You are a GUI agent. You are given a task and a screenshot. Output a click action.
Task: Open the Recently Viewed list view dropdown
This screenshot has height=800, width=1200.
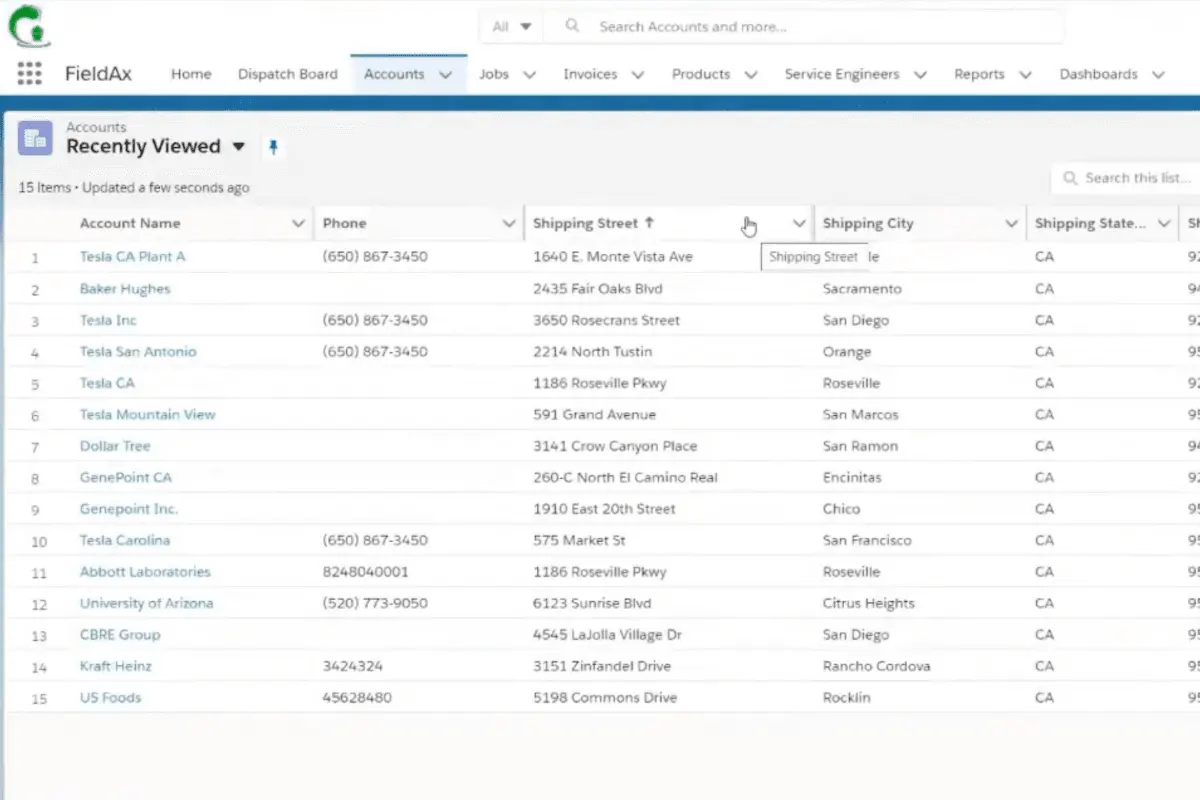[x=238, y=147]
